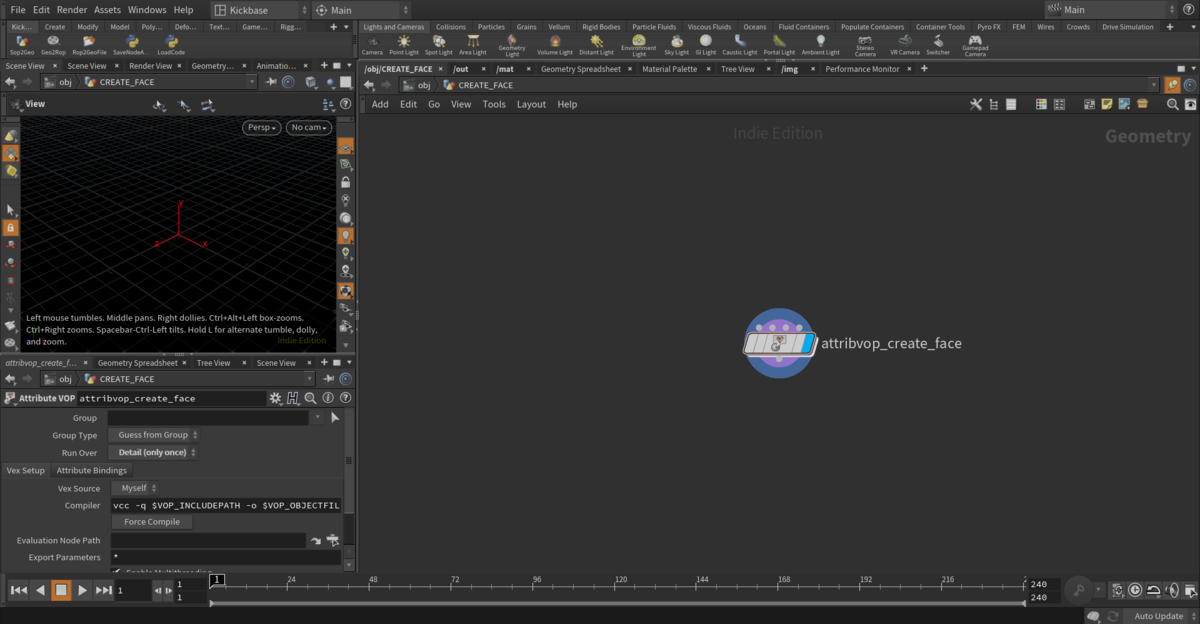1200x624 pixels.
Task: Click the attribvop_create_face node in the network
Action: tap(781, 343)
